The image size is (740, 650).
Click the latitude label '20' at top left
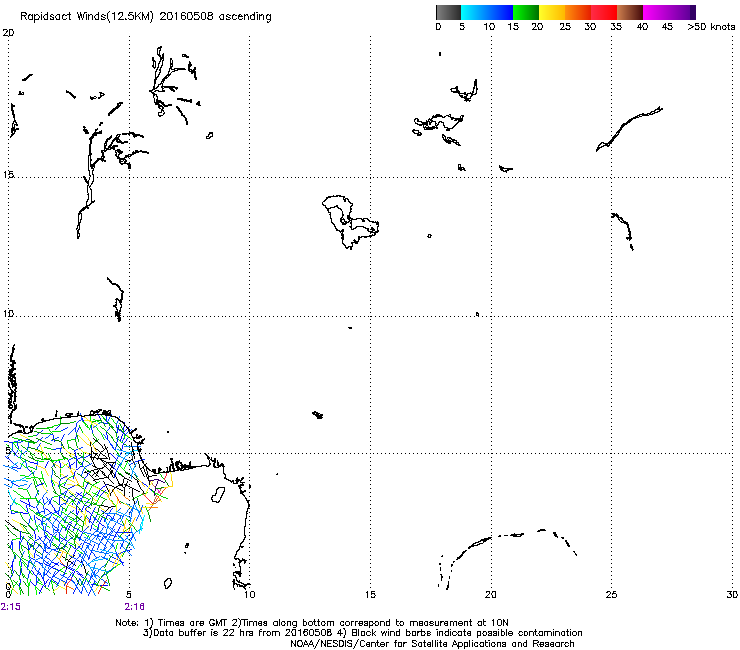click(8, 33)
